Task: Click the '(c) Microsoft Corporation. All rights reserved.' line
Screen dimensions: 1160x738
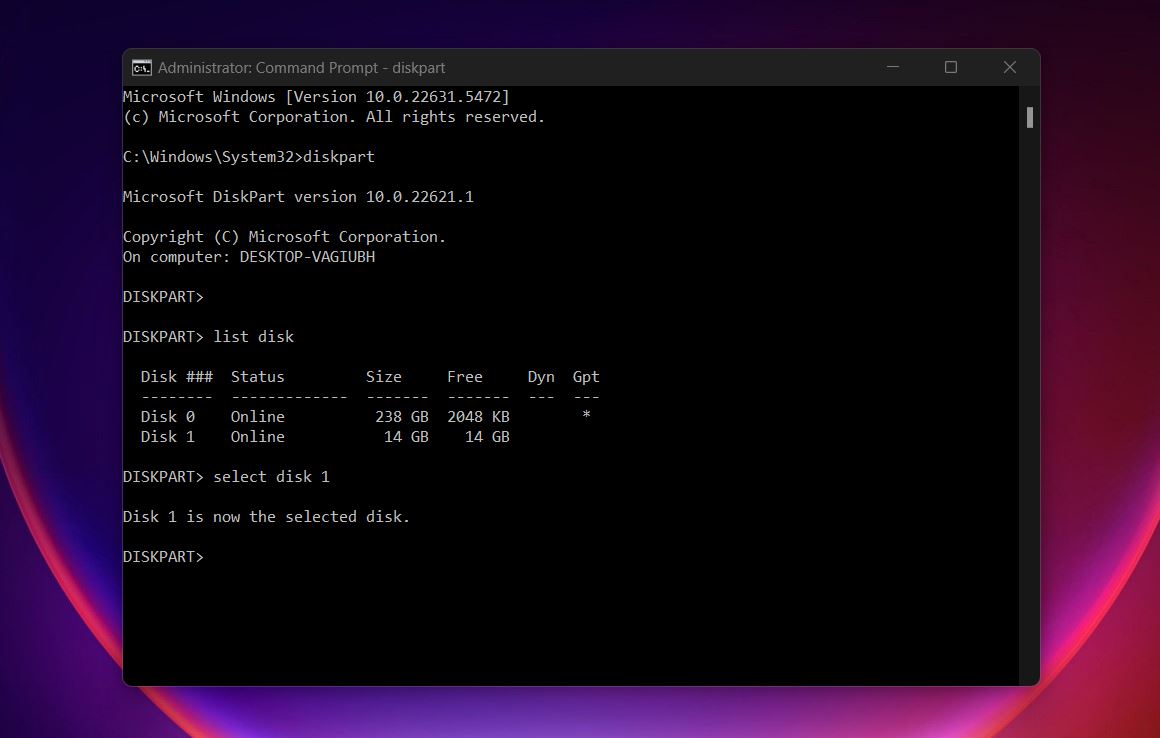Action: pyautogui.click(x=334, y=117)
